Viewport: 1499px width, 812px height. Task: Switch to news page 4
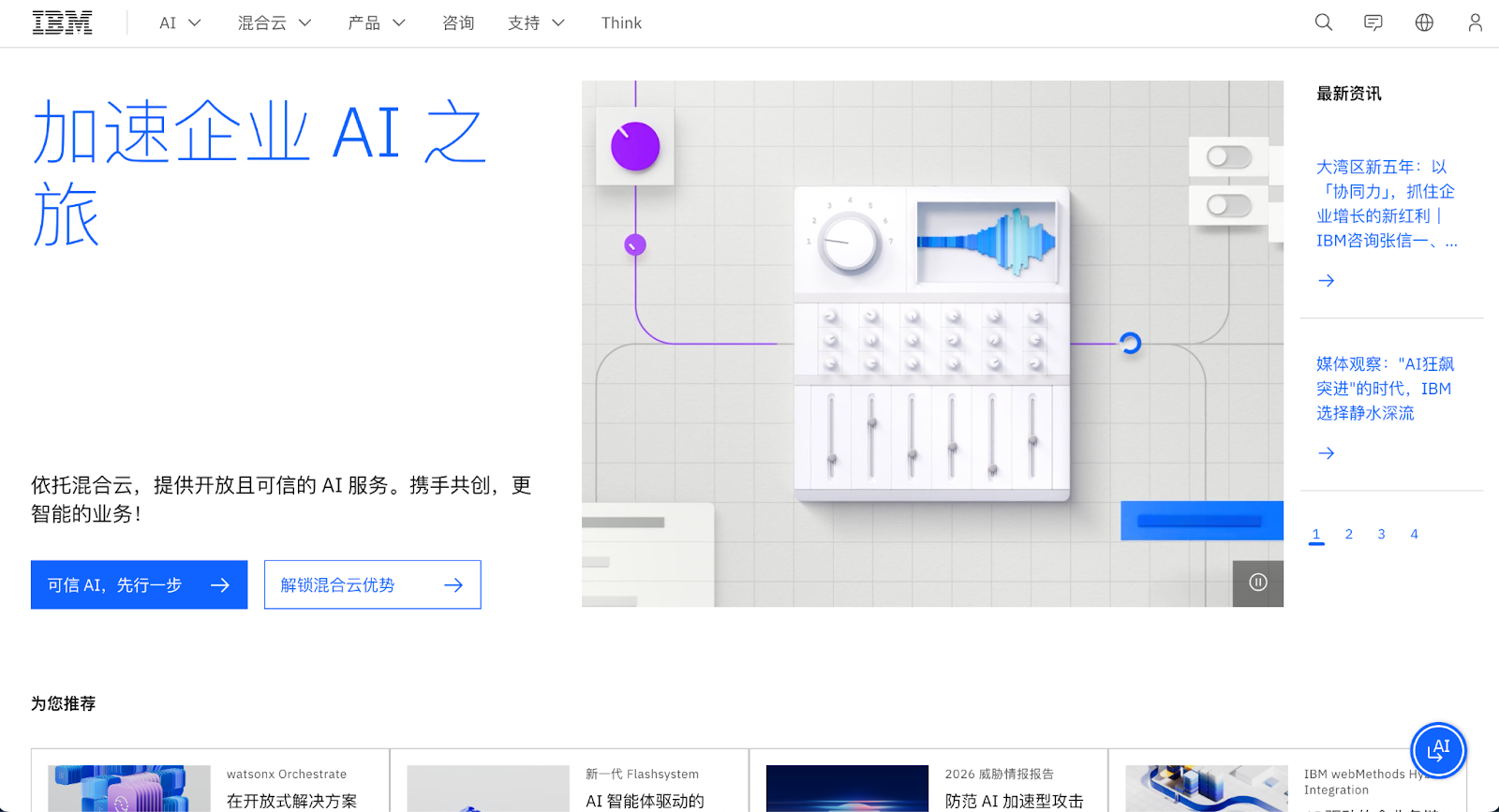[x=1414, y=534]
